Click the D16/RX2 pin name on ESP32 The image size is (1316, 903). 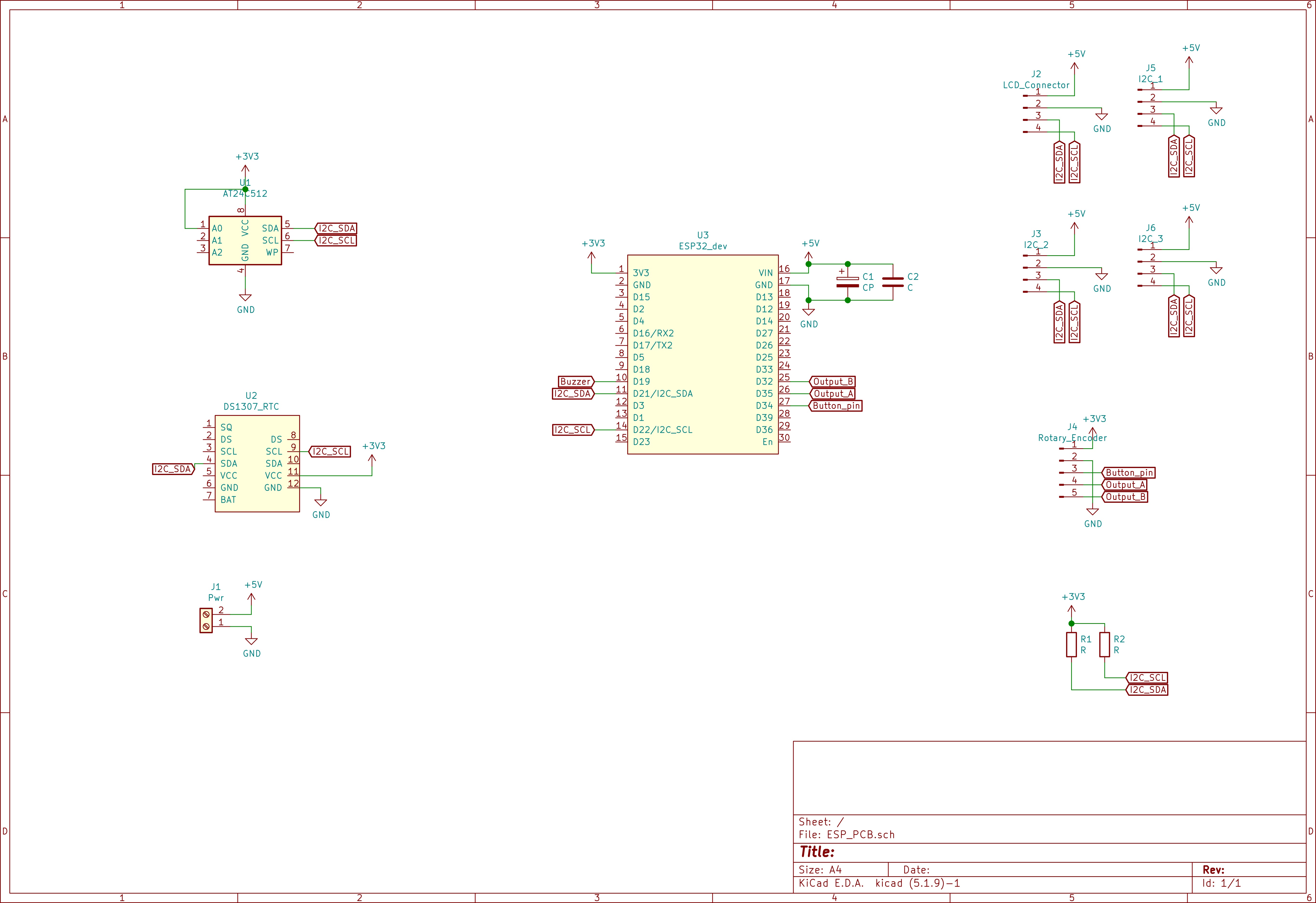click(654, 333)
